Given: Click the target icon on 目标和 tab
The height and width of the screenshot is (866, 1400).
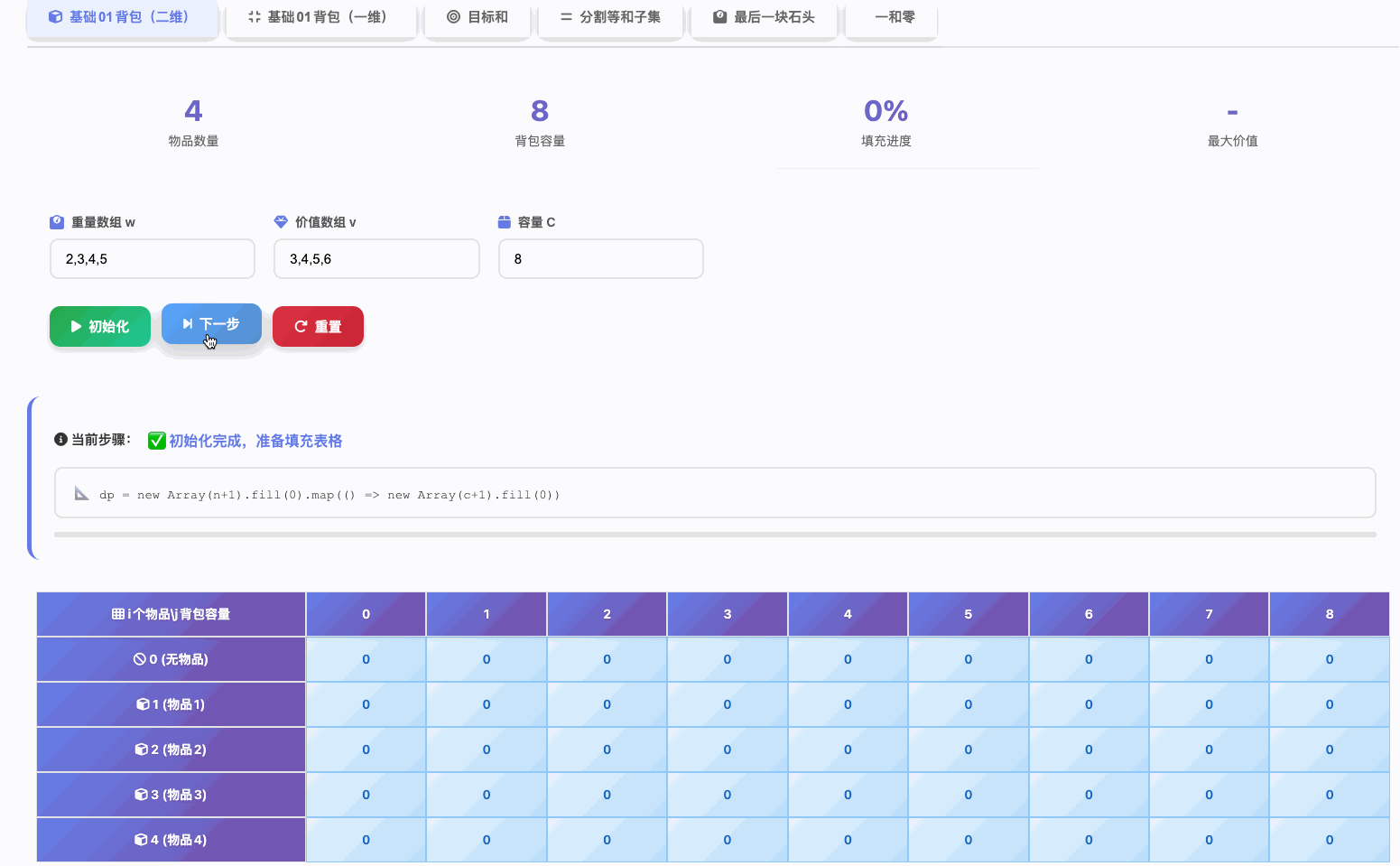Looking at the screenshot, I should pos(452,16).
